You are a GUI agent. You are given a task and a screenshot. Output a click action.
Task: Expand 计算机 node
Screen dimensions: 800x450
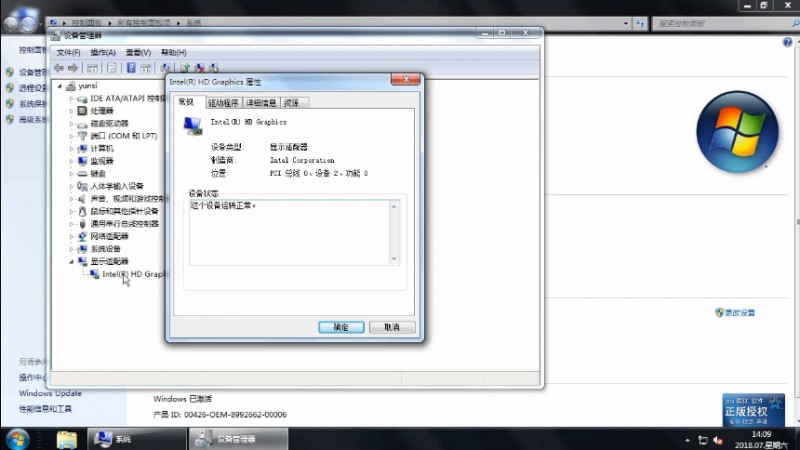[71, 148]
